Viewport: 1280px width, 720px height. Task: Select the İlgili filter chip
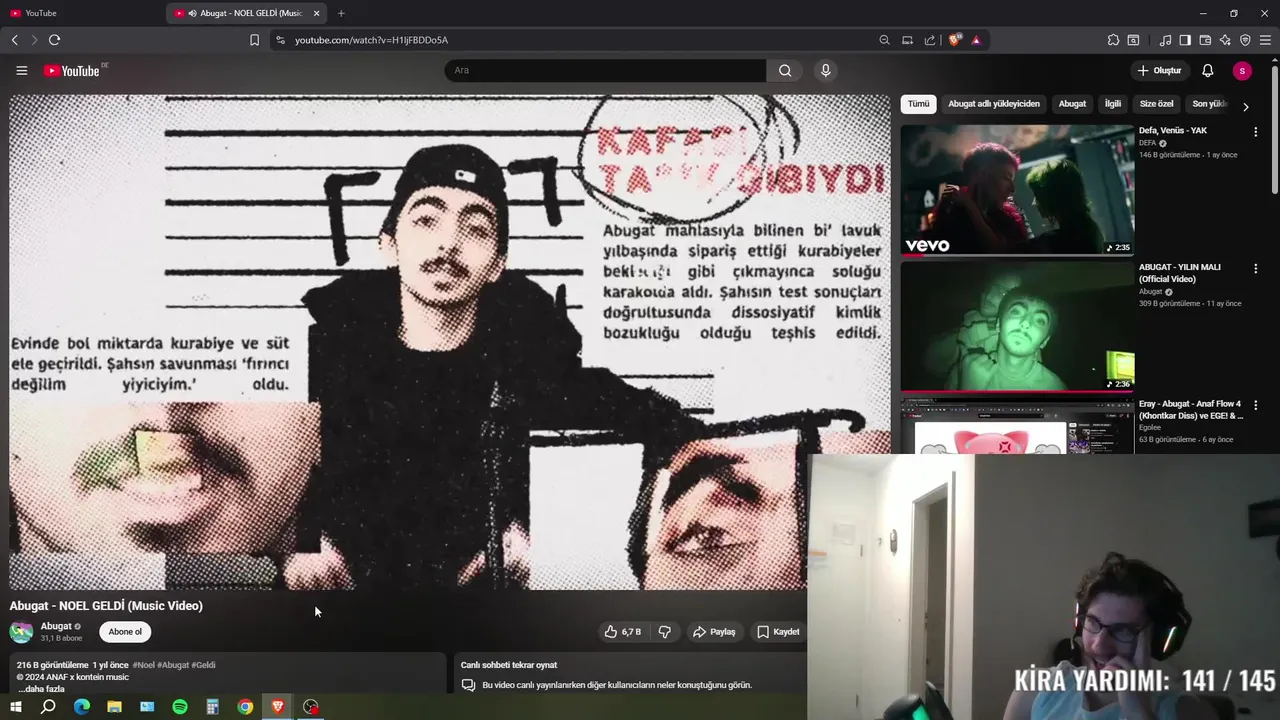pos(1113,104)
